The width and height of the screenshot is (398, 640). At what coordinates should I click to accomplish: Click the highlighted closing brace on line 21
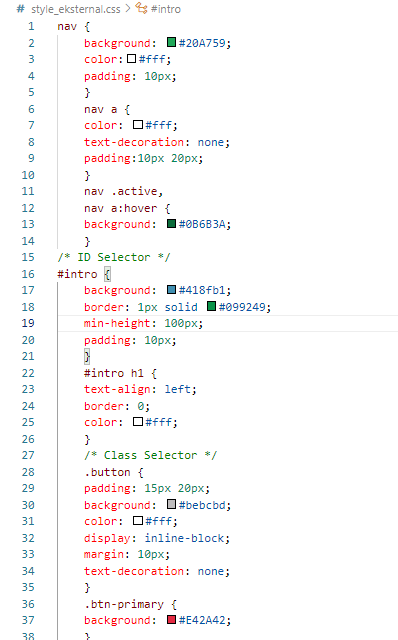click(87, 356)
